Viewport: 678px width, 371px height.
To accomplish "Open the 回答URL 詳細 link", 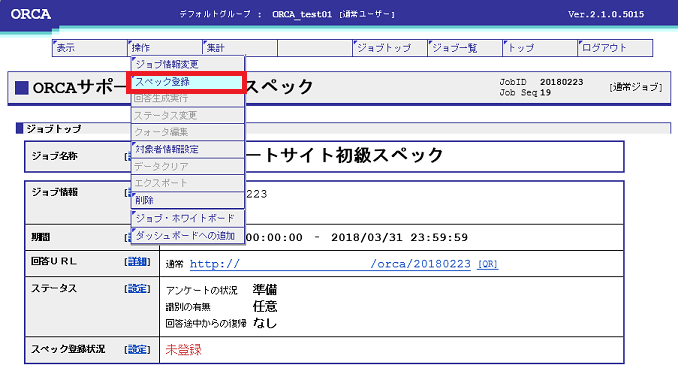I will coord(137,262).
